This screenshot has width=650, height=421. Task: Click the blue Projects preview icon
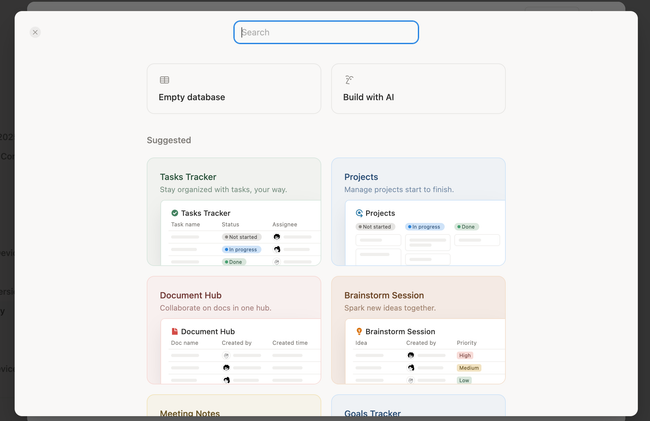tap(359, 213)
